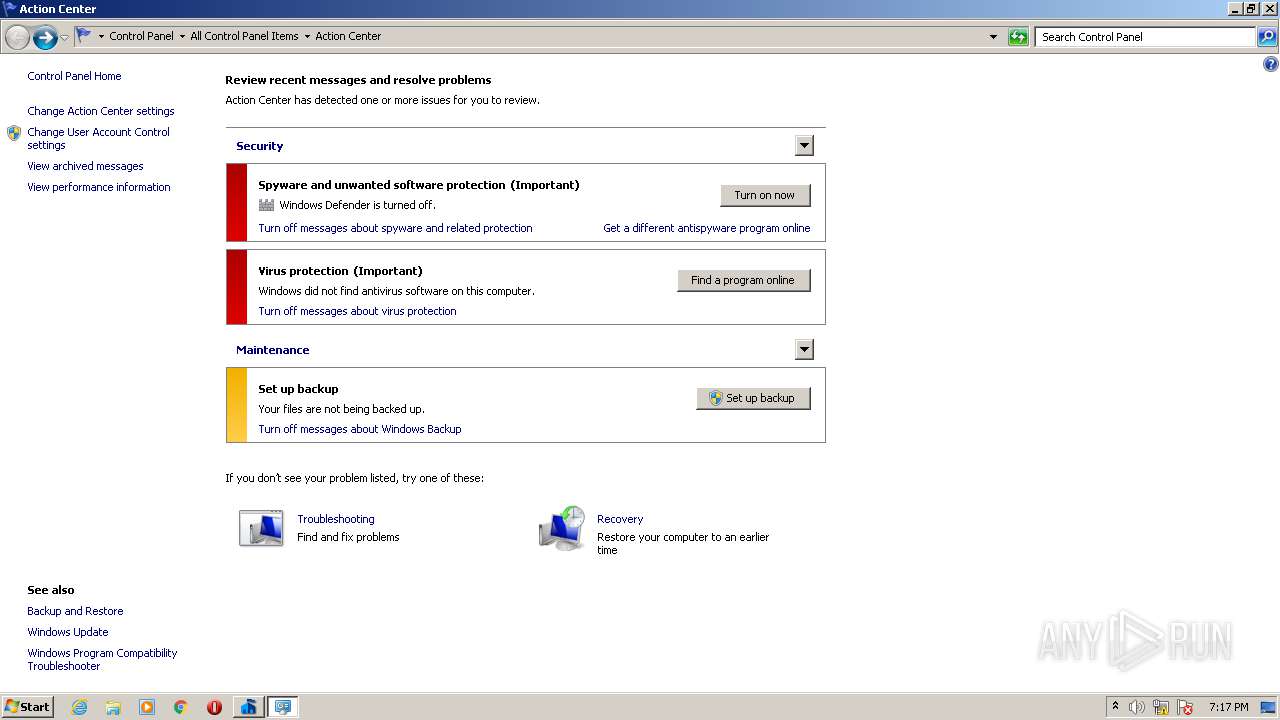Screen dimensions: 1280x720
Task: Click the blue house app taskbar icon
Action: pyautogui.click(x=248, y=707)
